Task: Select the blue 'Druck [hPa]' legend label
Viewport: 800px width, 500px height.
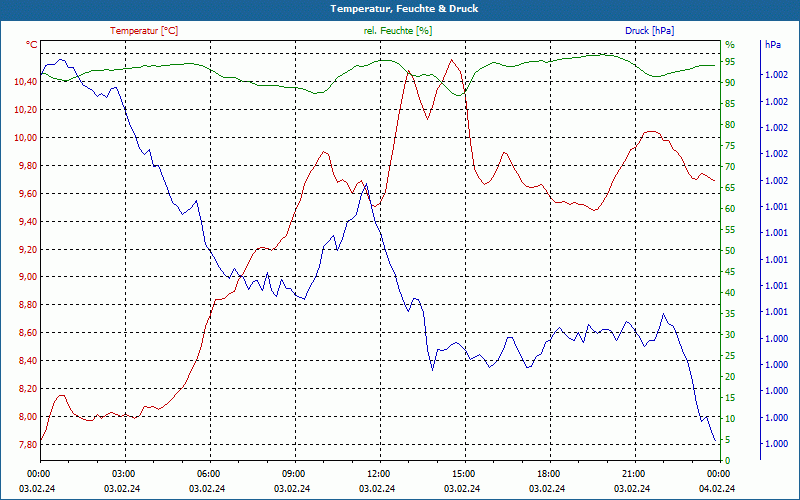Action: pyautogui.click(x=649, y=31)
